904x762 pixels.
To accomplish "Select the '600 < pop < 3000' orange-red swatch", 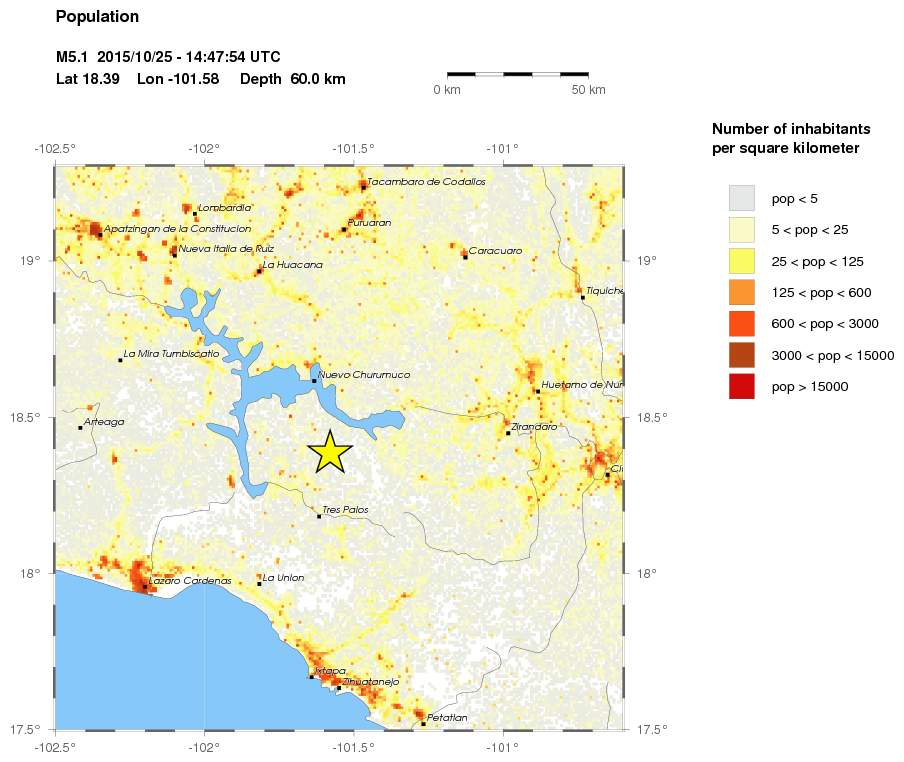I will click(x=741, y=323).
